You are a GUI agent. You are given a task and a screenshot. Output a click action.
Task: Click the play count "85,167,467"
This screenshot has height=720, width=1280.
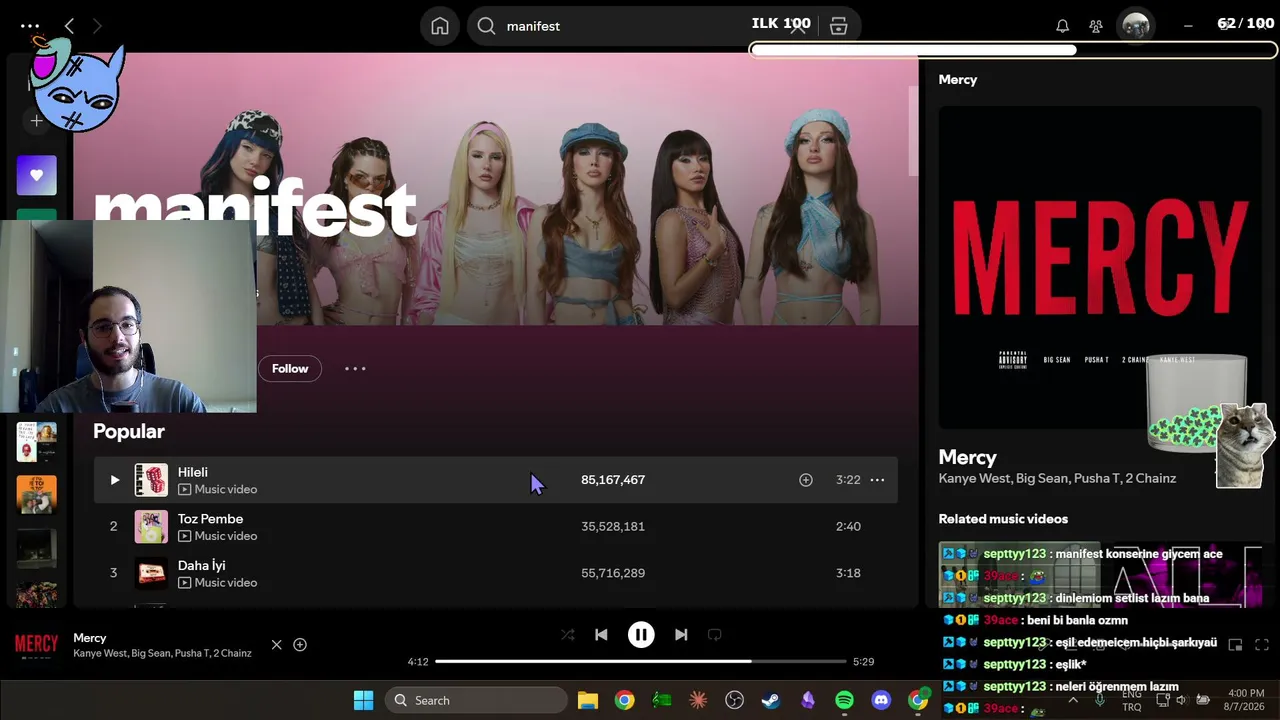tap(613, 480)
